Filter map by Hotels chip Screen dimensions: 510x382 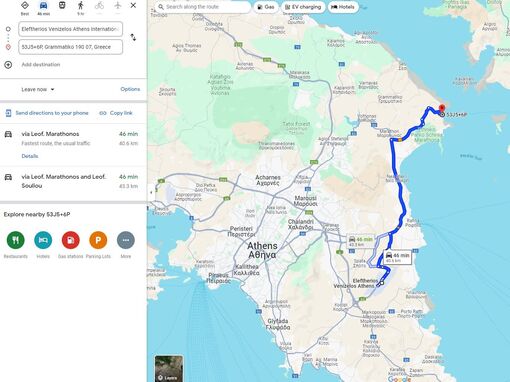(343, 7)
